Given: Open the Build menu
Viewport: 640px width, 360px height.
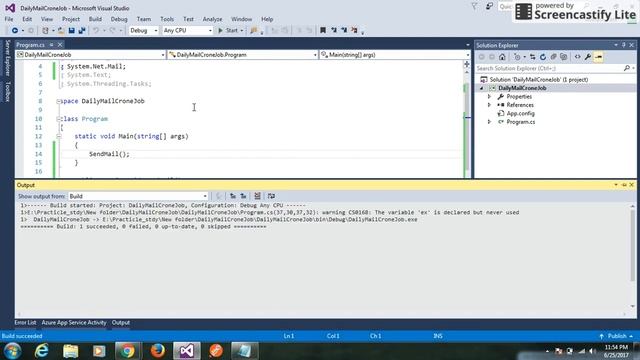Looking at the screenshot, I should [95, 19].
